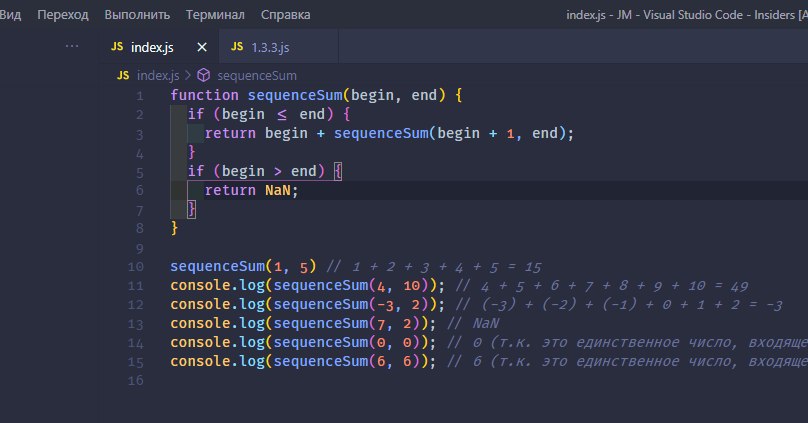Open the Выполнить menu
This screenshot has width=808, height=423.
(x=137, y=15)
